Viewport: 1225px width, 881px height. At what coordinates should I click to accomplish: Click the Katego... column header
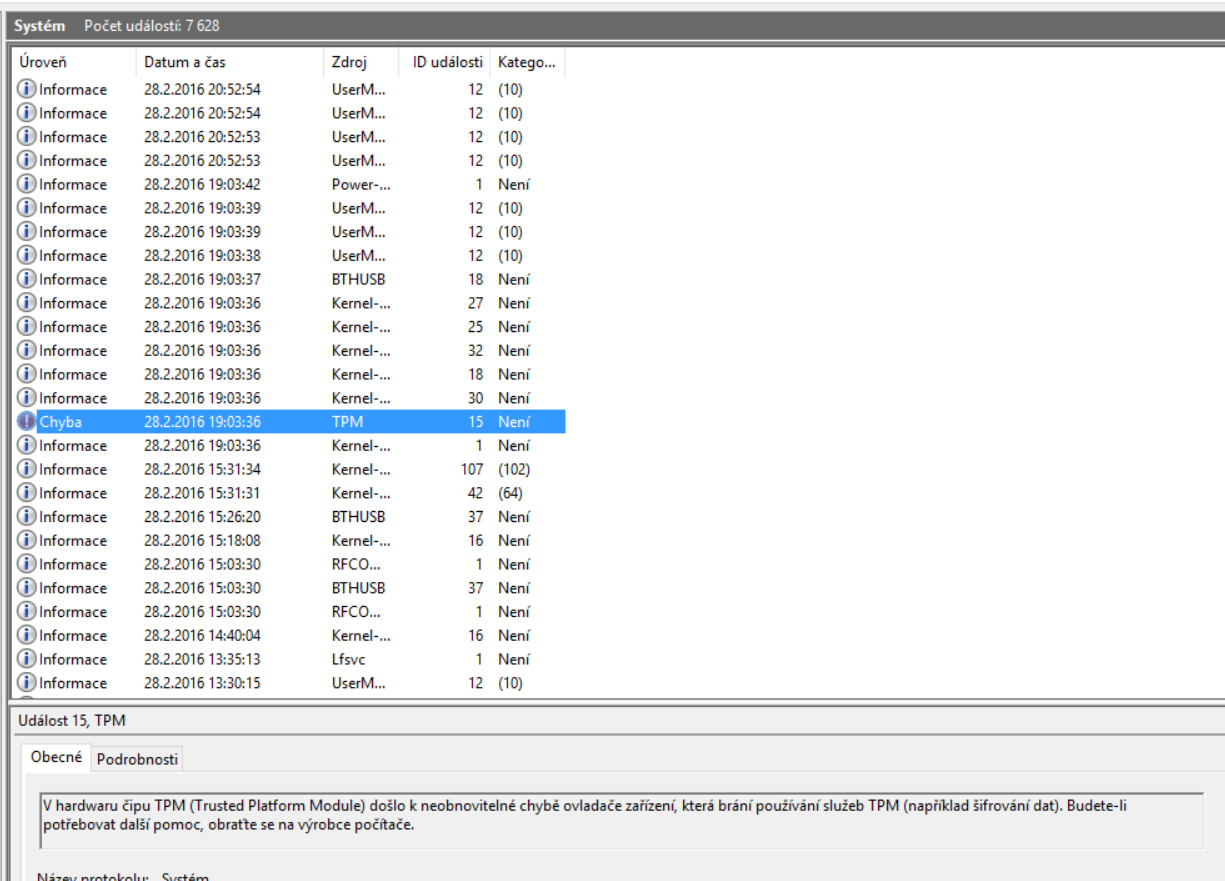[x=527, y=63]
